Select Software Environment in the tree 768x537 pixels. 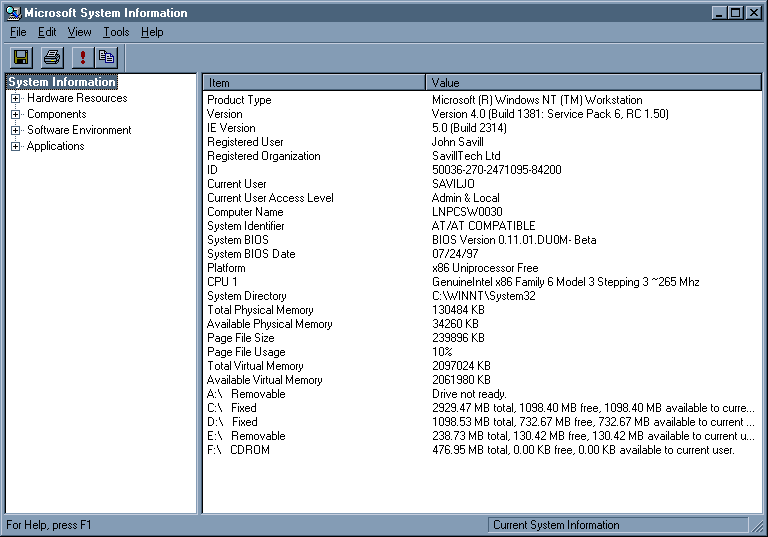coord(79,130)
